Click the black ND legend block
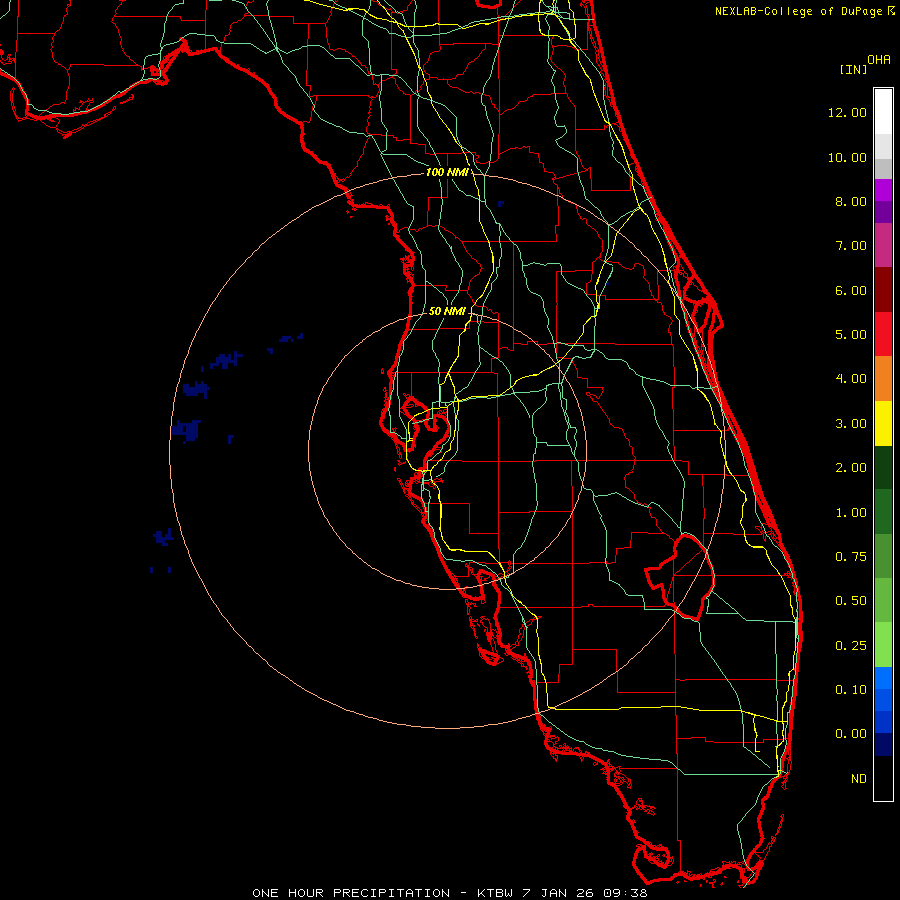Image resolution: width=900 pixels, height=900 pixels. coord(883,778)
